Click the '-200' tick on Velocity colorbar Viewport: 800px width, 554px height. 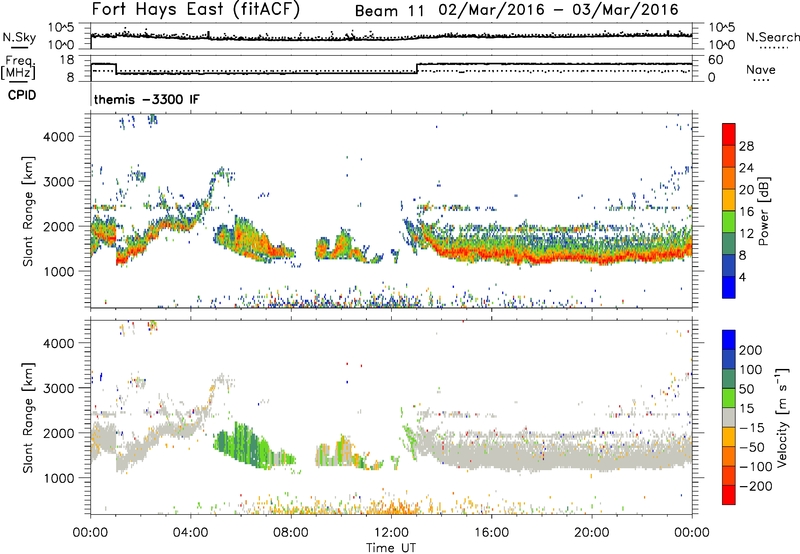[756, 486]
